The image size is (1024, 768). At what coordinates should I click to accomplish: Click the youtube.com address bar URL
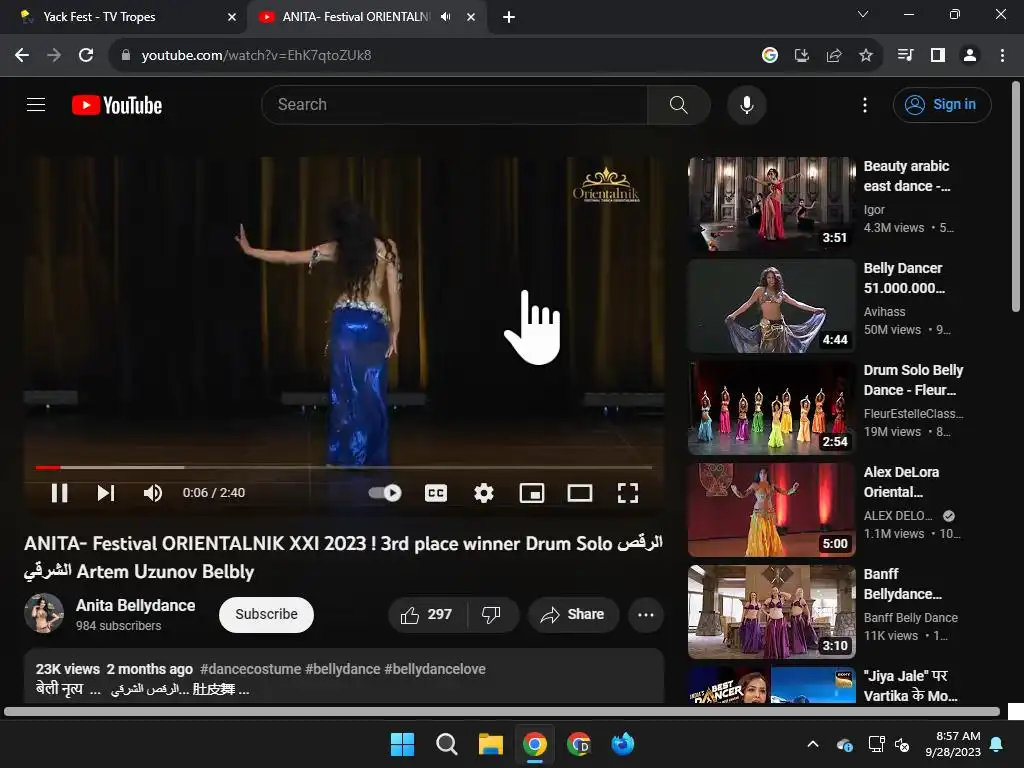[256, 56]
